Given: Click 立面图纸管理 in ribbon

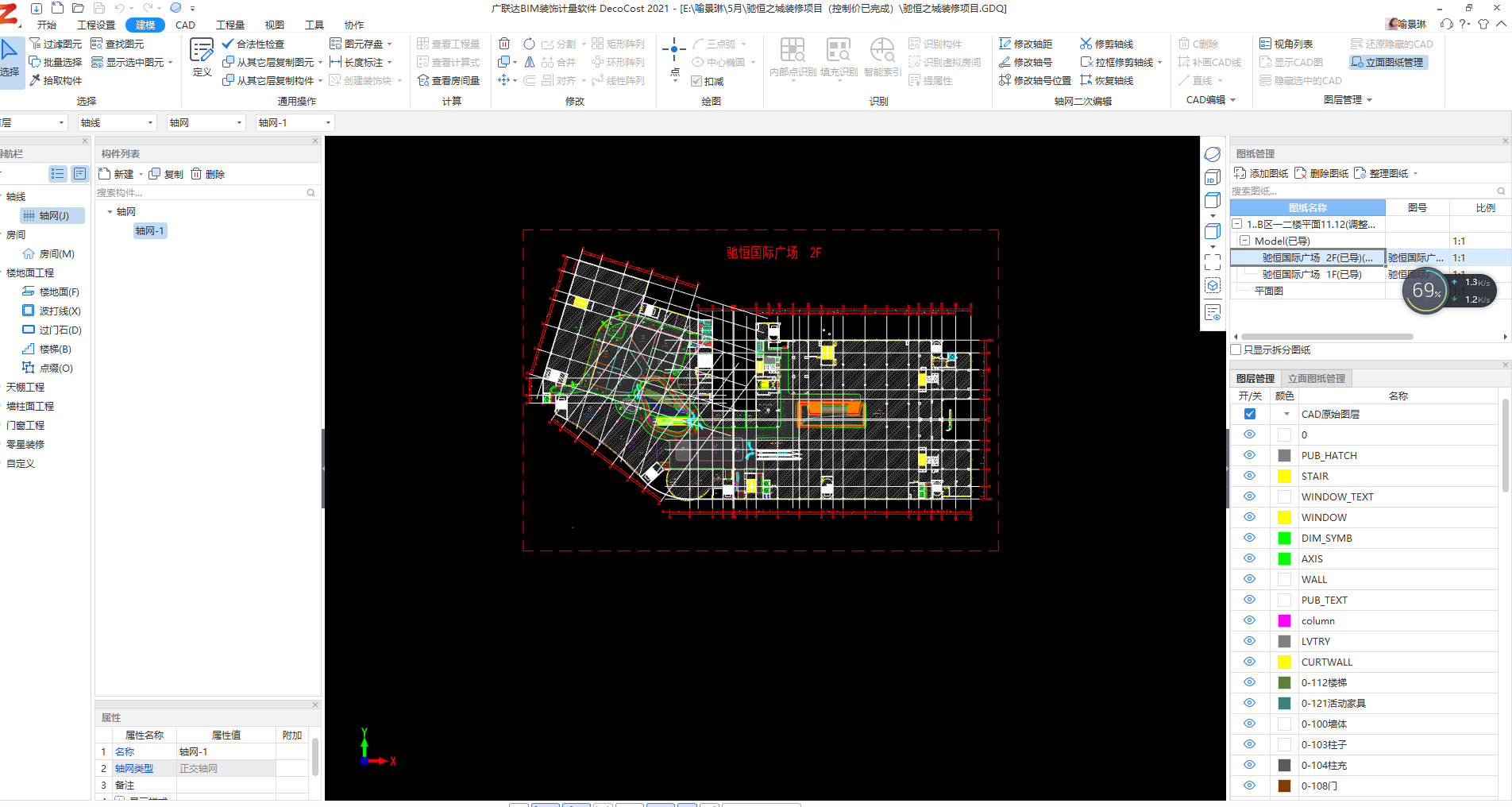Looking at the screenshot, I should [1387, 62].
